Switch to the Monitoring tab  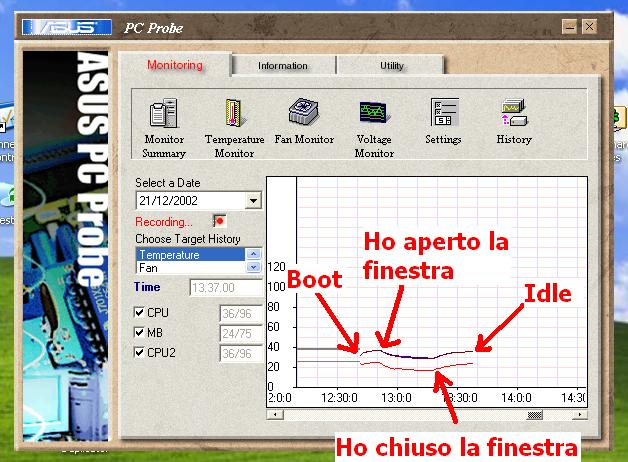pos(175,65)
